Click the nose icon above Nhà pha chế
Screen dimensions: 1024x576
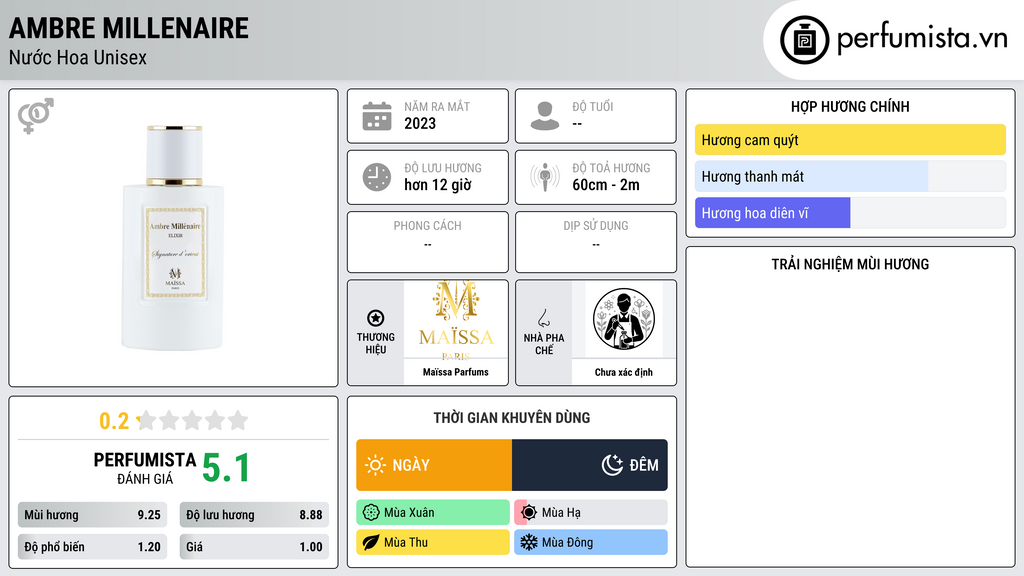[x=543, y=318]
